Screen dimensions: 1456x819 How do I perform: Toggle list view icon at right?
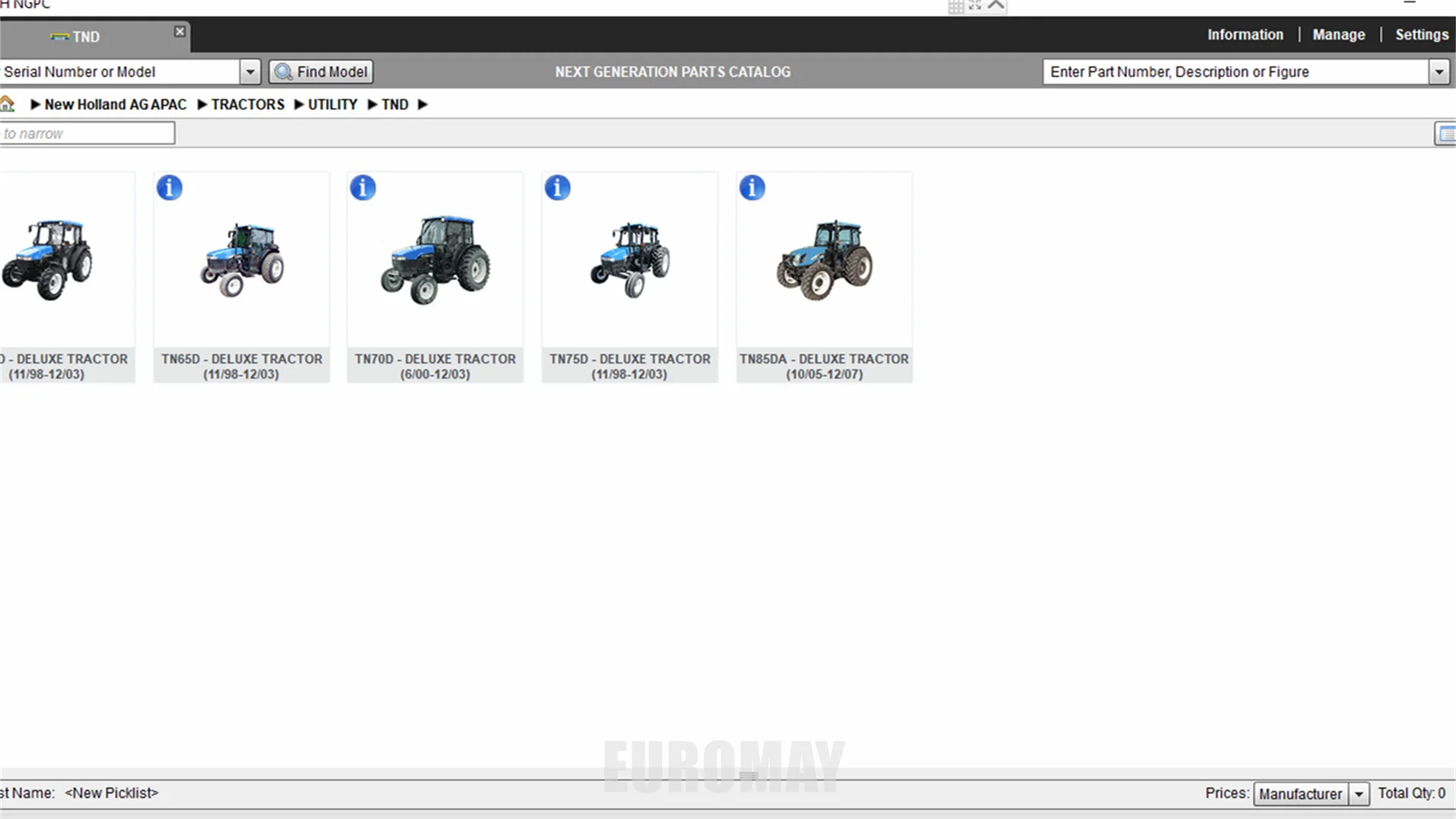point(1445,134)
